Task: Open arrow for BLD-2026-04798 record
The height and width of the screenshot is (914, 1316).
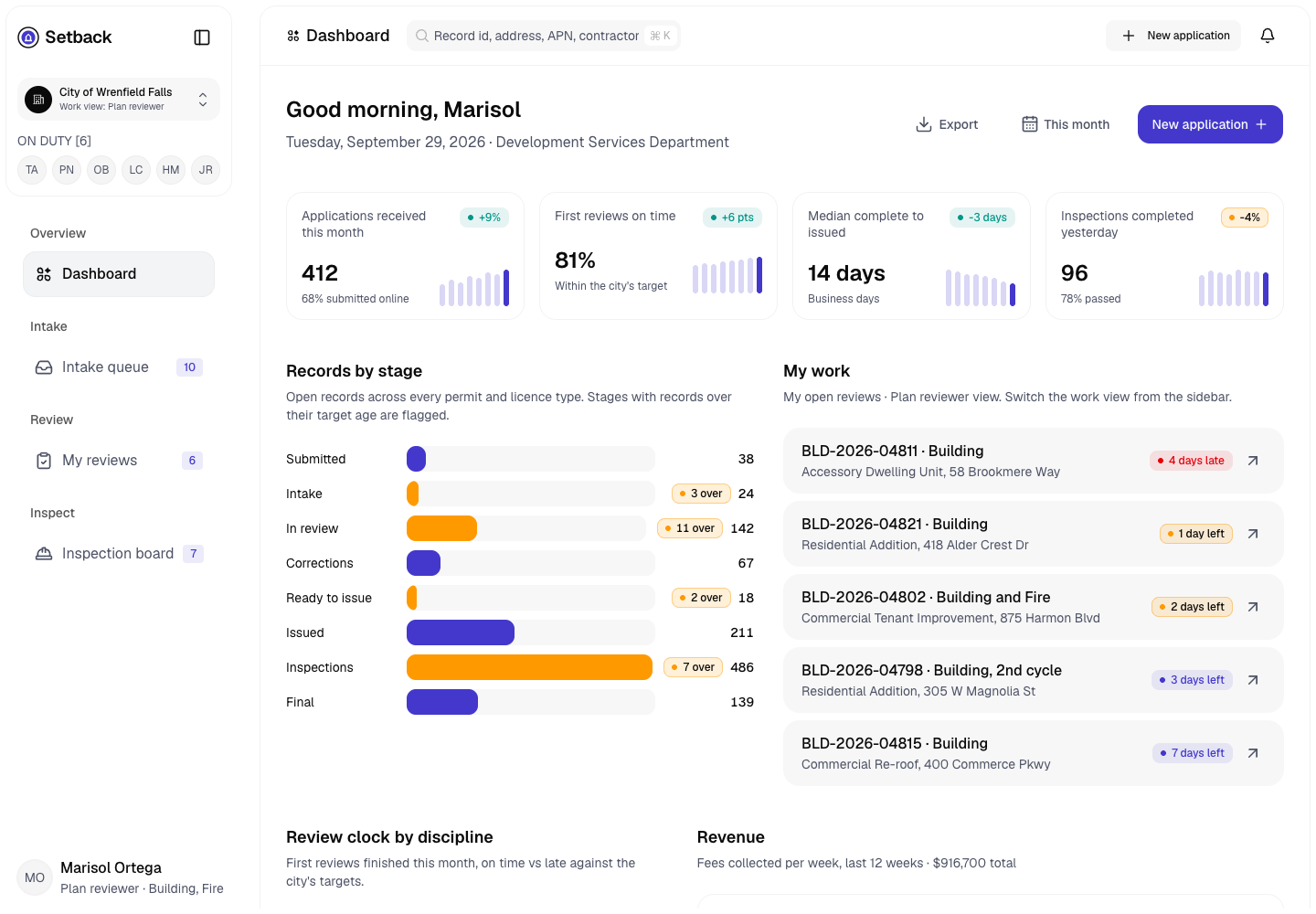Action: pos(1253,680)
